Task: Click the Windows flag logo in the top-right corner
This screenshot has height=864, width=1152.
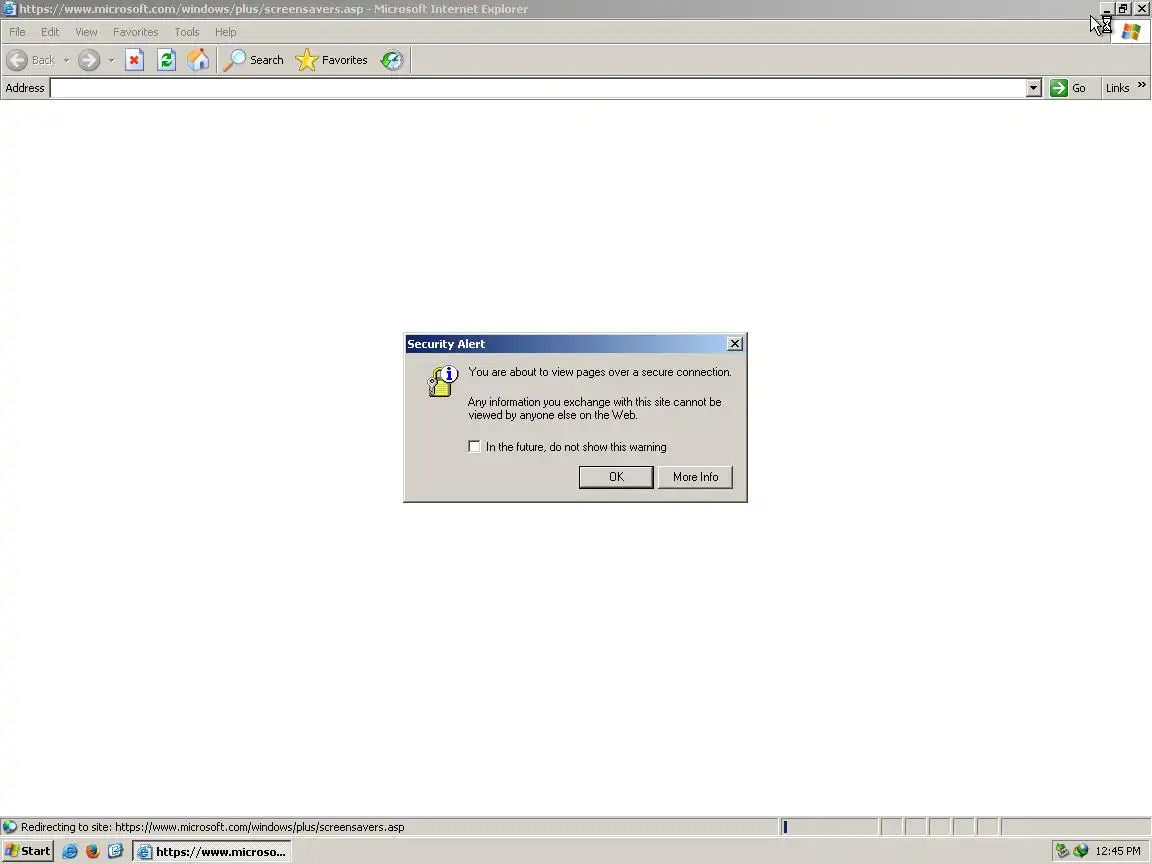Action: (1131, 32)
